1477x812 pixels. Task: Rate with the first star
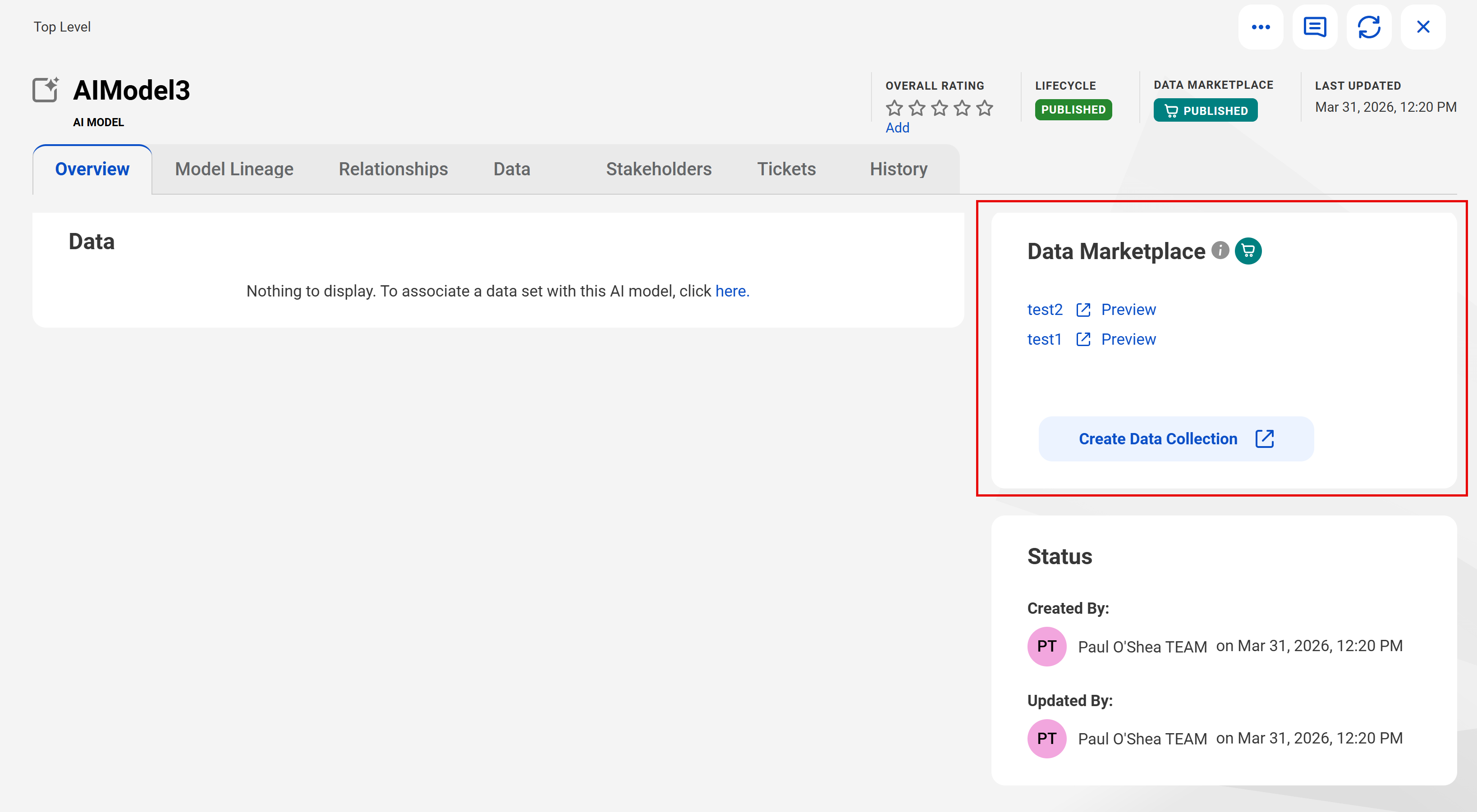click(894, 108)
